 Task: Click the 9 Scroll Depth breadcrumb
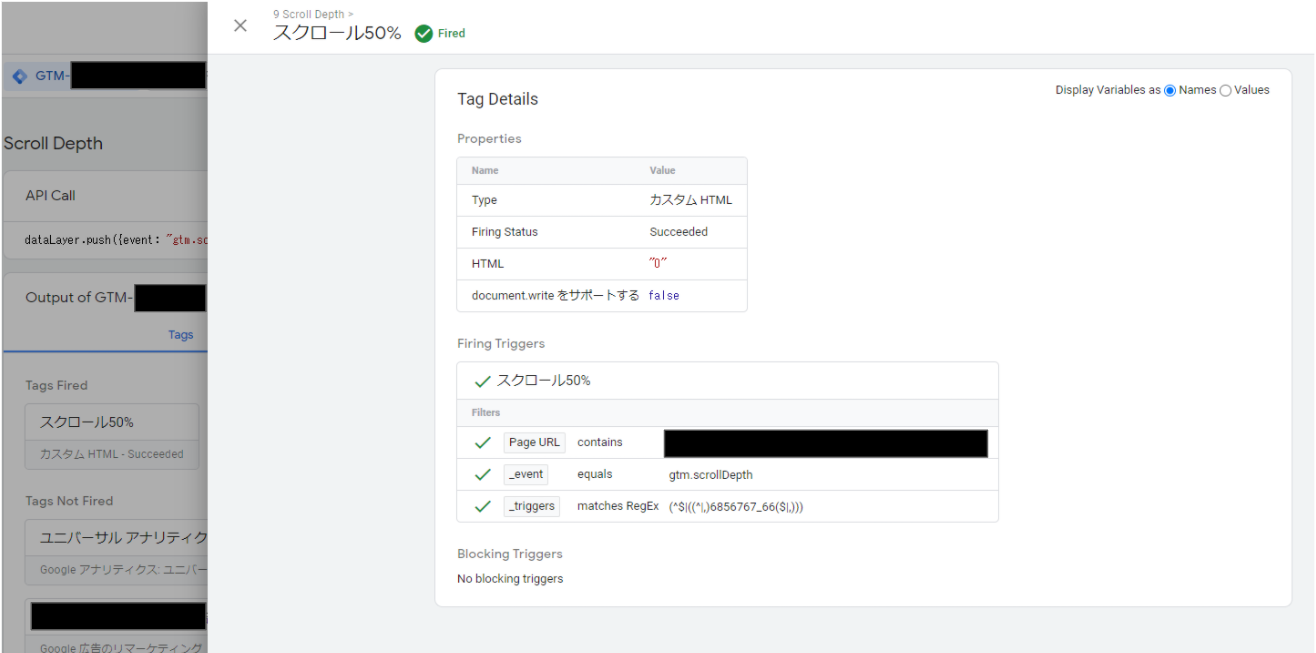[x=308, y=14]
